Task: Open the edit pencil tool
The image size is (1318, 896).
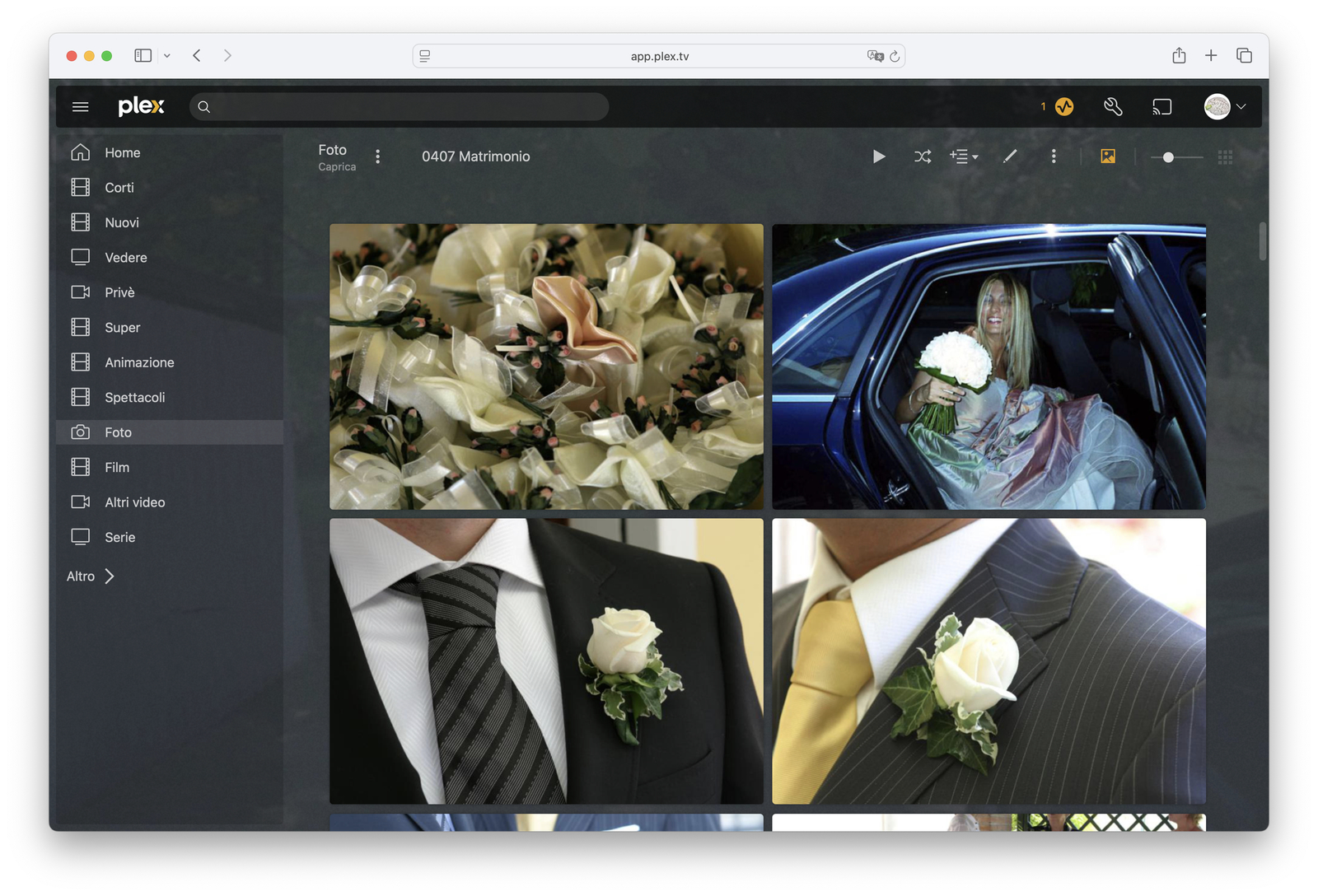Action: (1010, 156)
